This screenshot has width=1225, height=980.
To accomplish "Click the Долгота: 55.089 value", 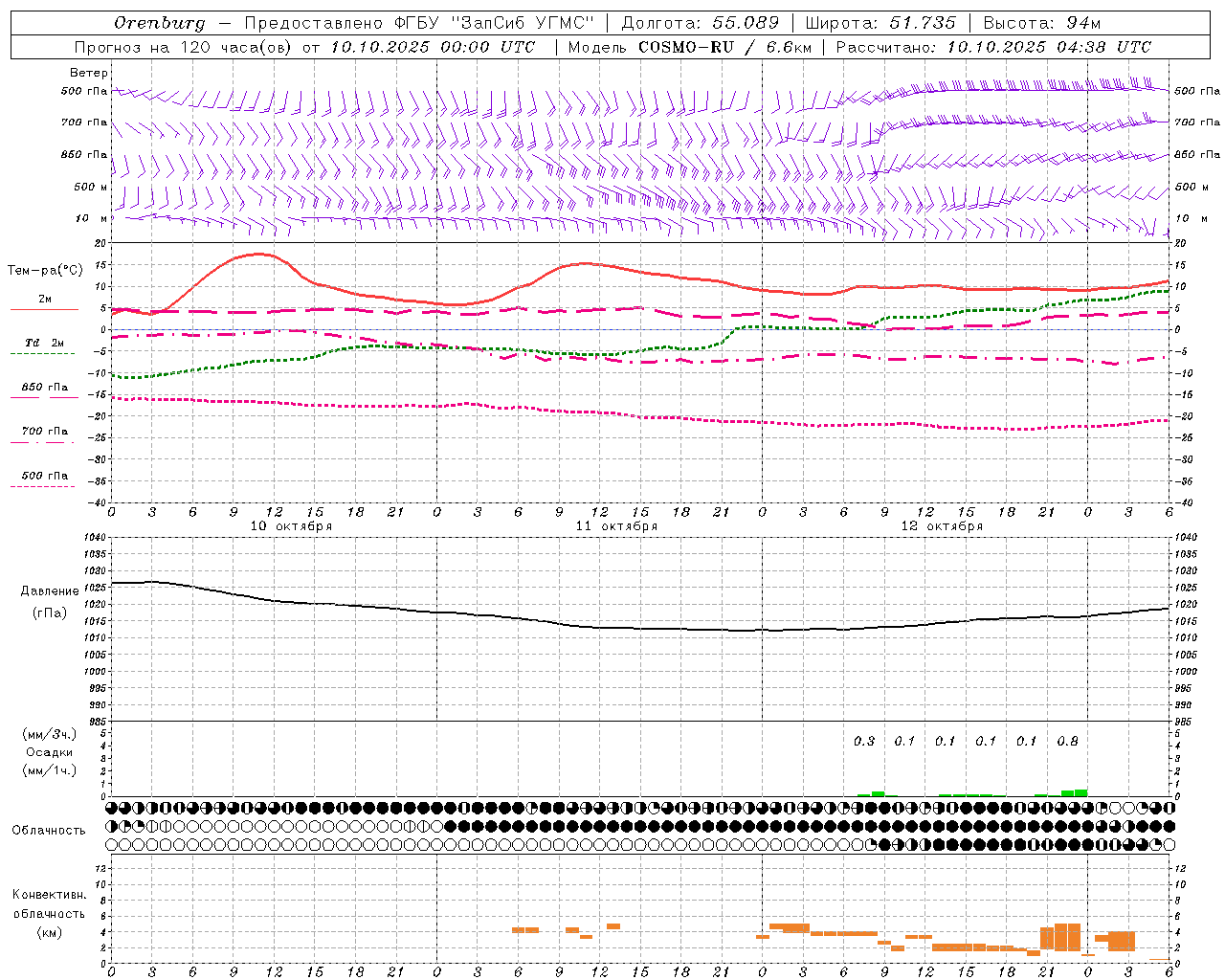I will point(700,23).
